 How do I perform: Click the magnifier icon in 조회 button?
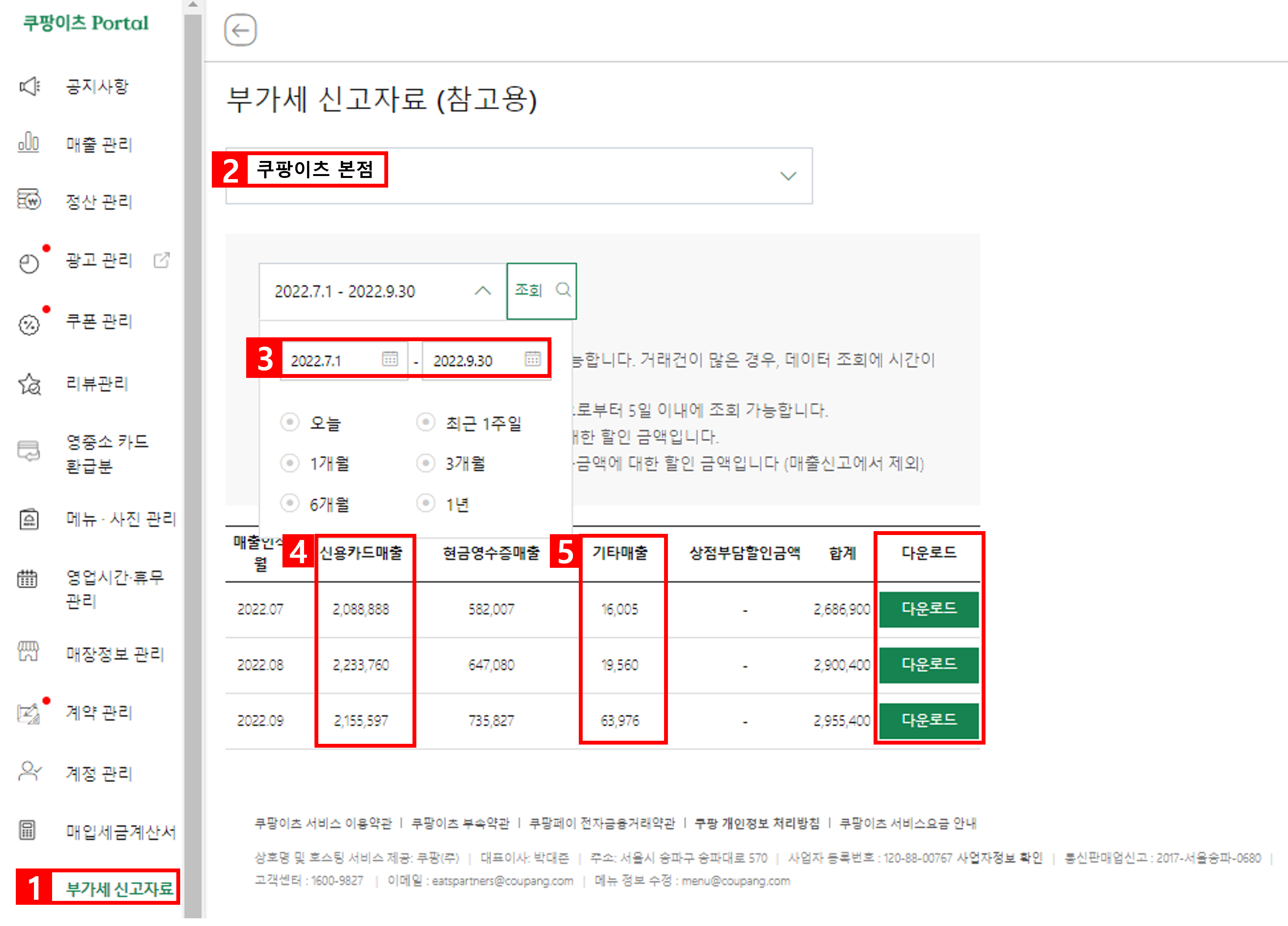563,290
